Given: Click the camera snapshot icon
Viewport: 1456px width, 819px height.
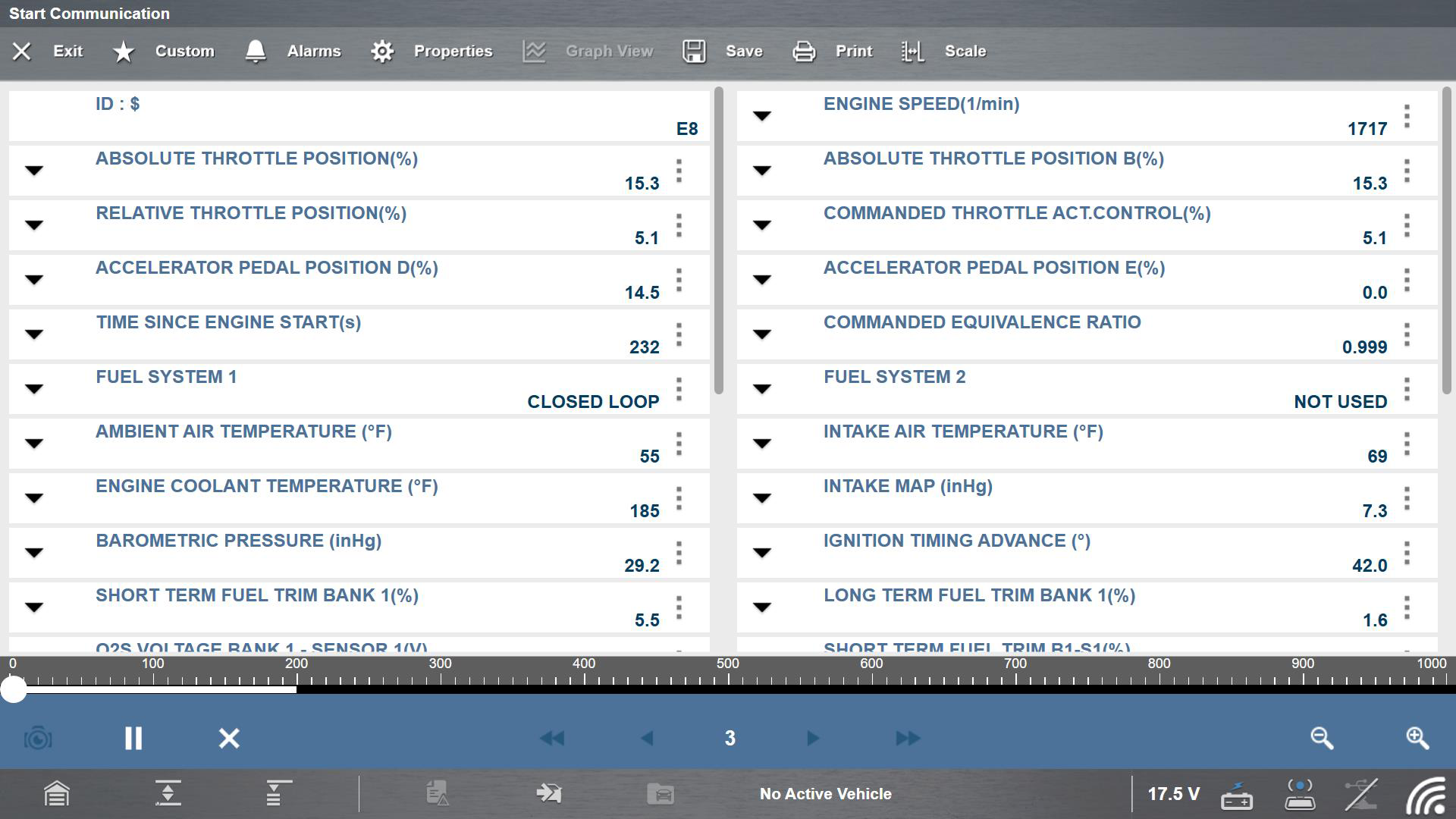Looking at the screenshot, I should 38,738.
